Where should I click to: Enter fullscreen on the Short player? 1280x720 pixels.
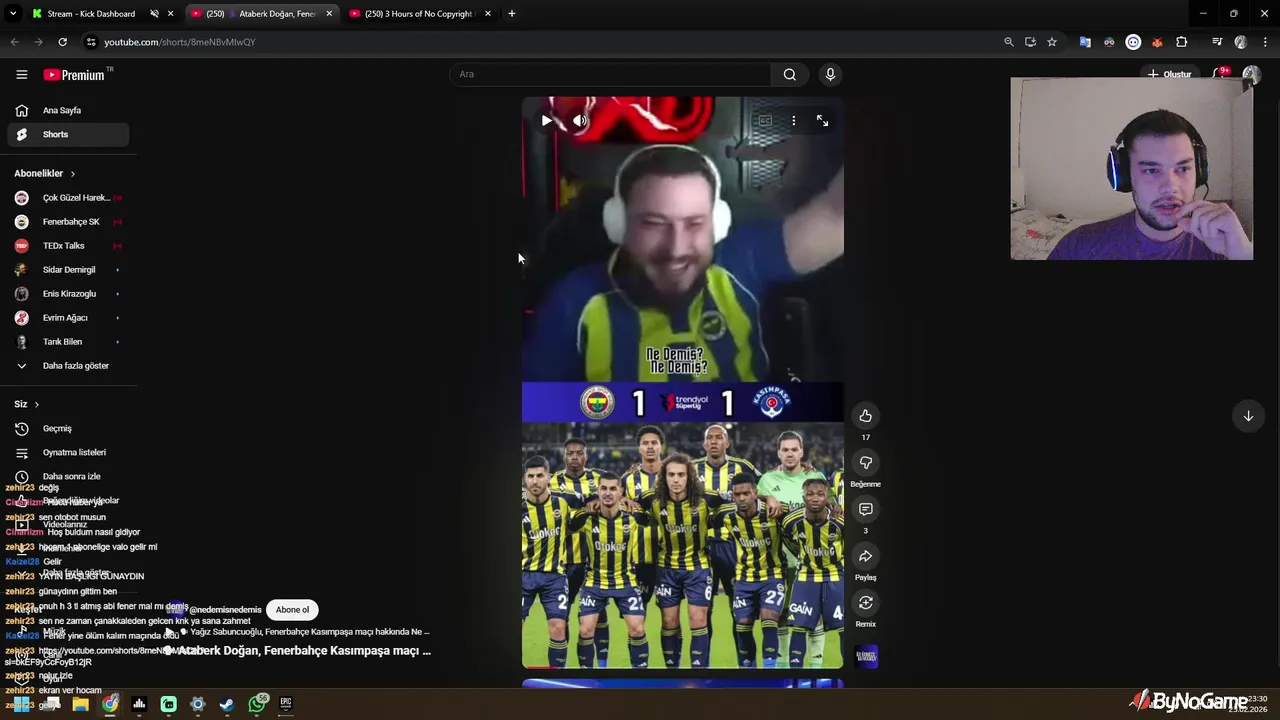coord(822,121)
